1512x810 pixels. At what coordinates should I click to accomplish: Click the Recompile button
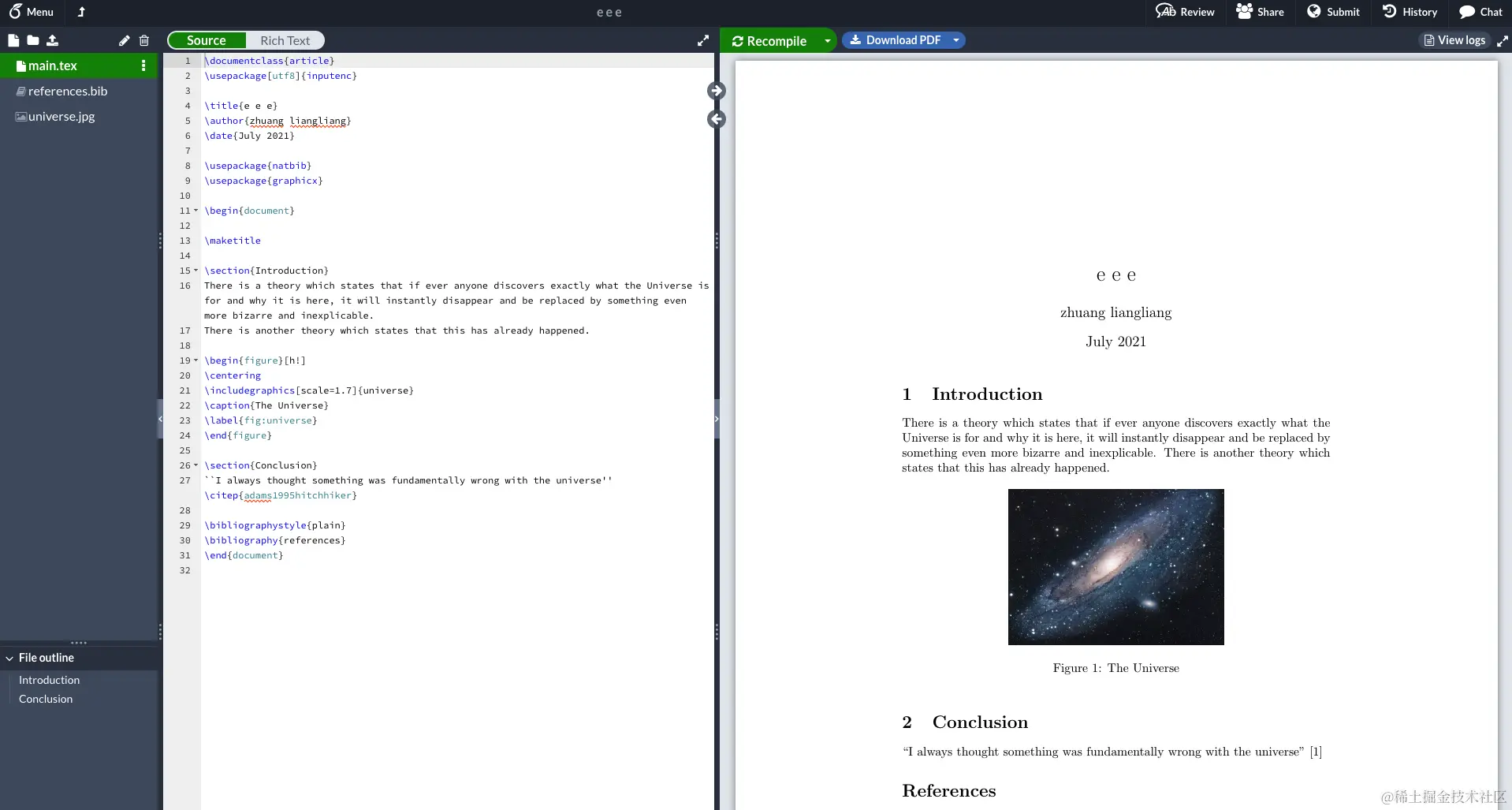pos(769,40)
